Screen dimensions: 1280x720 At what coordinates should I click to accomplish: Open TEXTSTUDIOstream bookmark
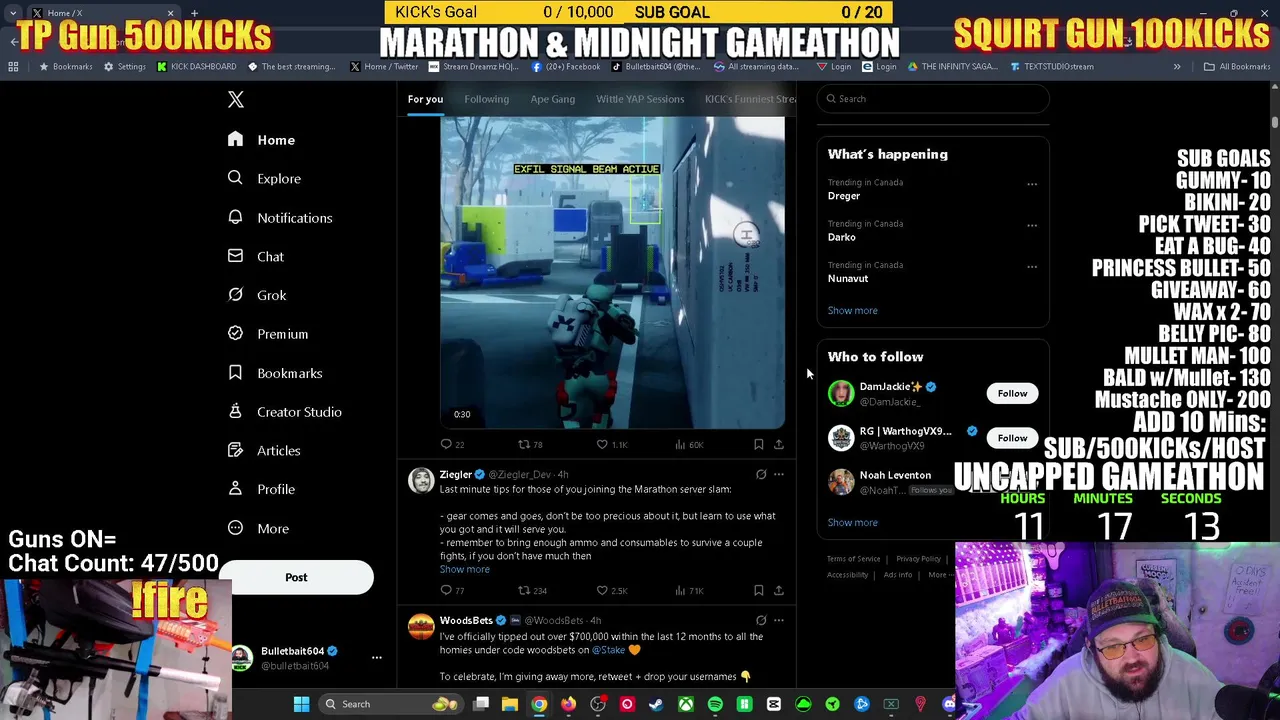(1051, 67)
